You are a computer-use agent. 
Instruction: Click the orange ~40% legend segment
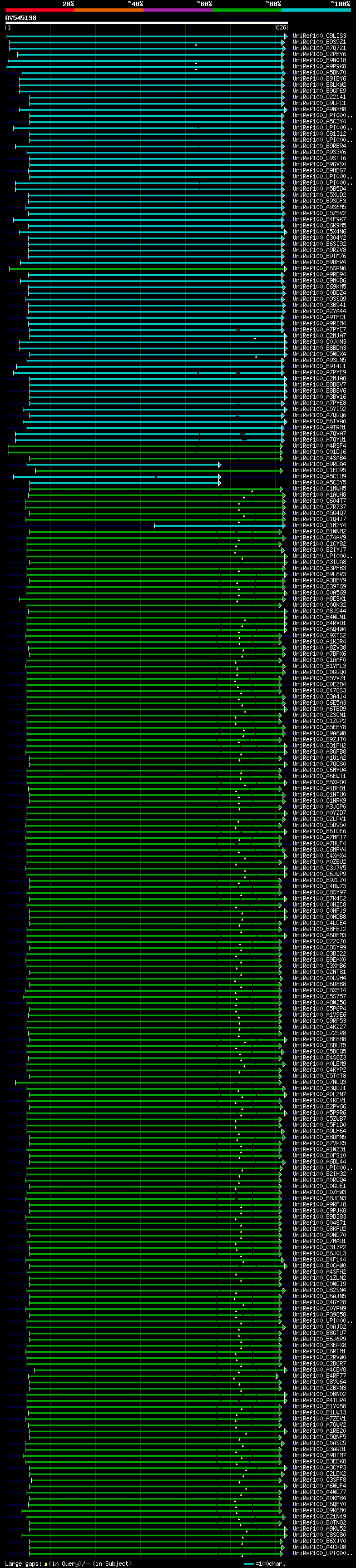109,10
